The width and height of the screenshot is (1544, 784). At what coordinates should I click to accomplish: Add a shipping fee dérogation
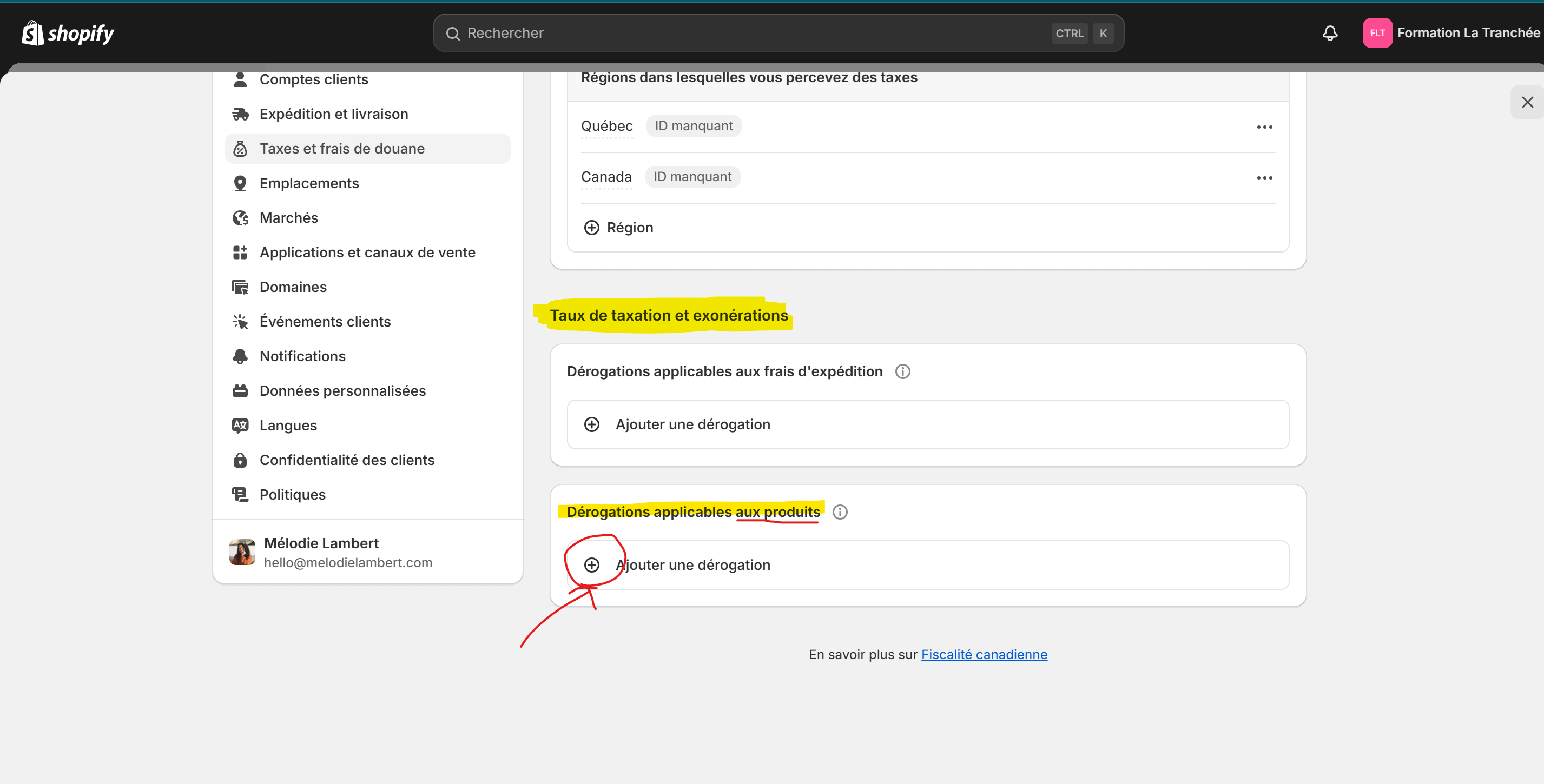(x=692, y=424)
